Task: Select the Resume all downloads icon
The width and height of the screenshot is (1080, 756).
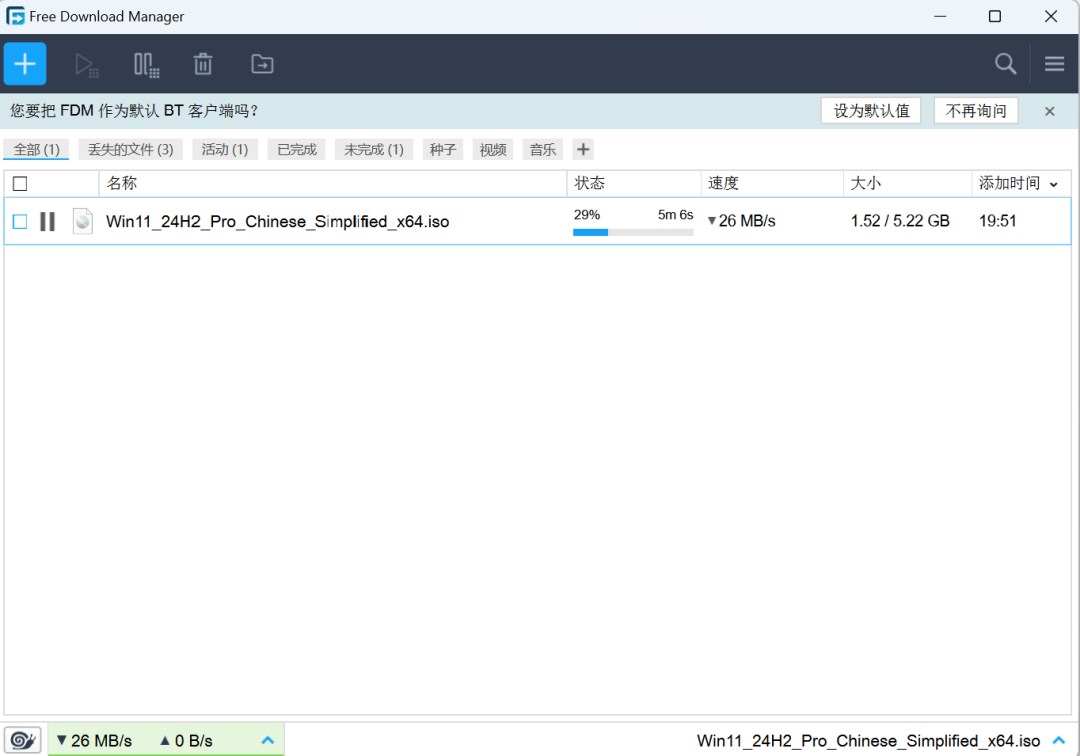Action: click(87, 63)
